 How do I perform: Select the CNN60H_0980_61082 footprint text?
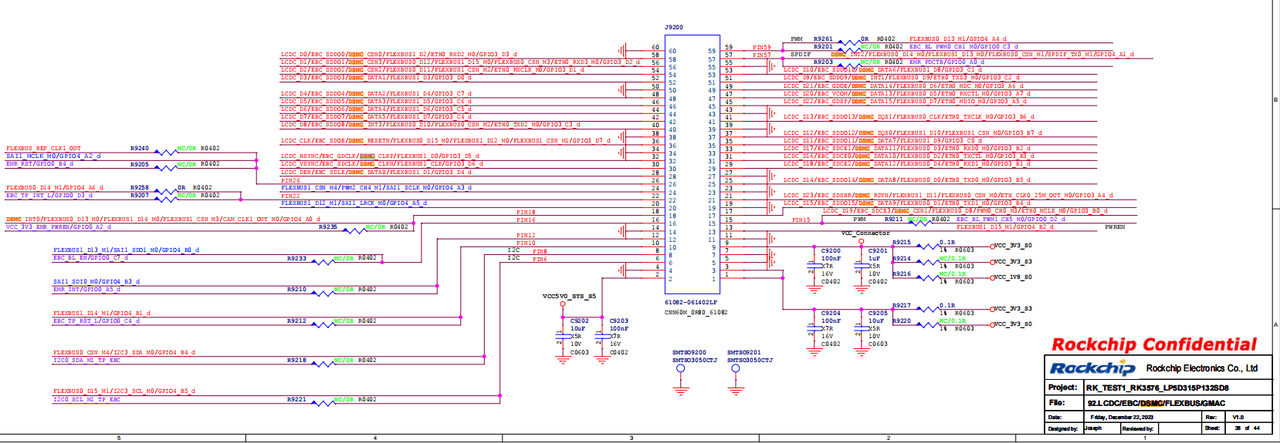coord(696,313)
